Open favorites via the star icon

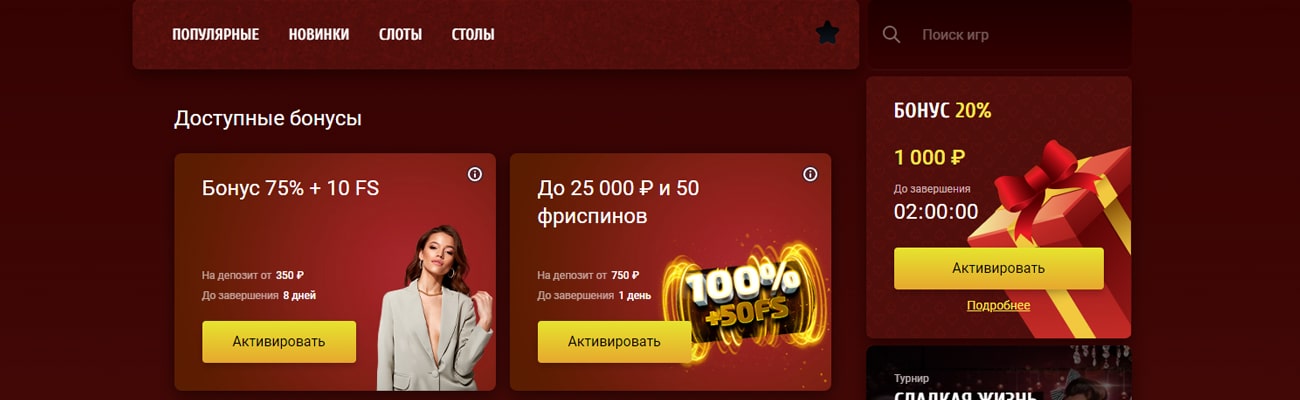click(x=827, y=33)
